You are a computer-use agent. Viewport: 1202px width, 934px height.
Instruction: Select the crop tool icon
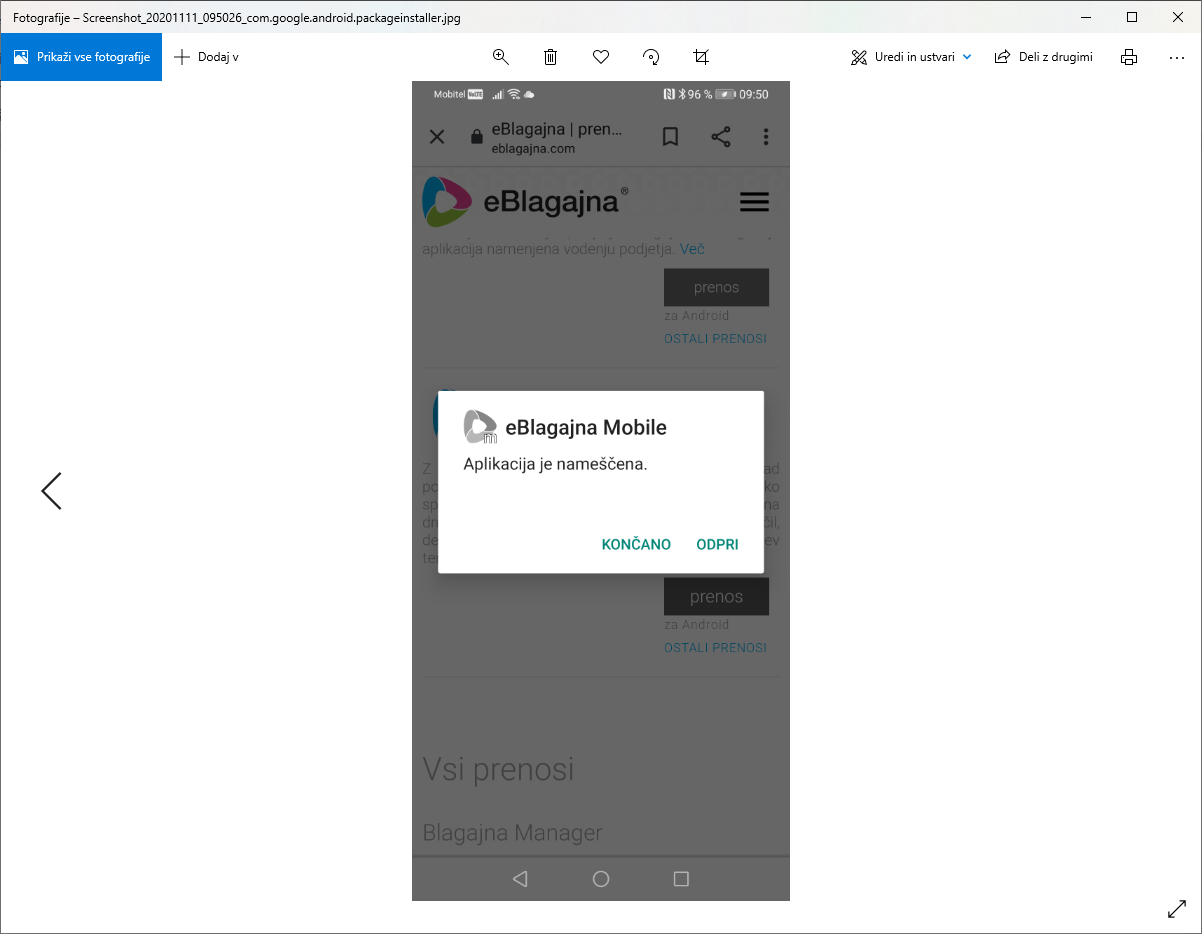[x=701, y=57]
